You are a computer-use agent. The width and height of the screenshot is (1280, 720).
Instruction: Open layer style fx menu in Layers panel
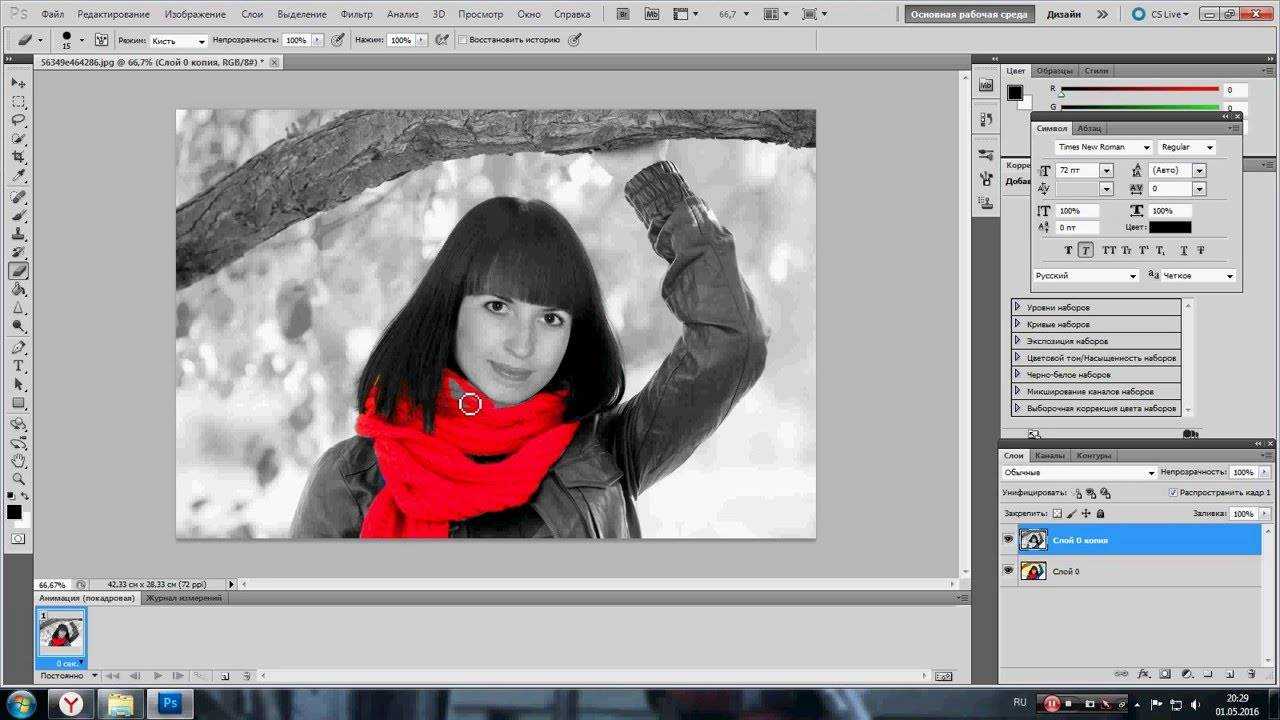tap(1141, 674)
